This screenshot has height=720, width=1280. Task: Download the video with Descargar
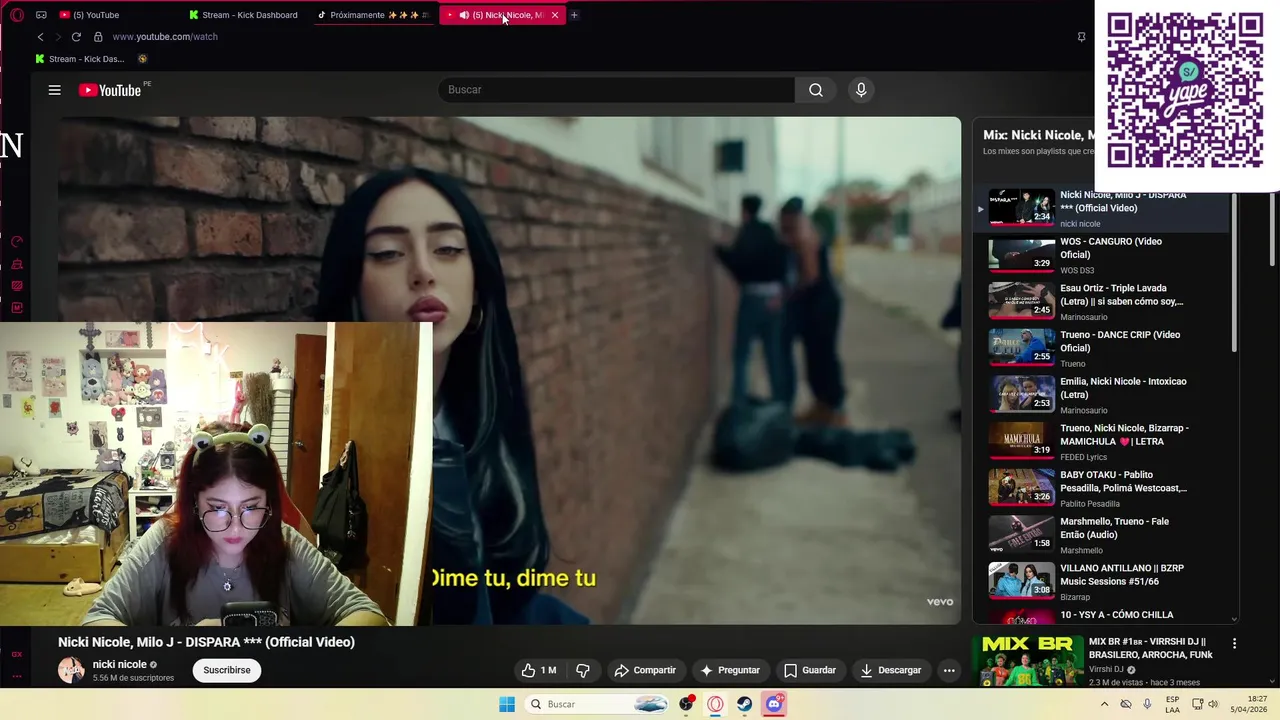pos(891,670)
